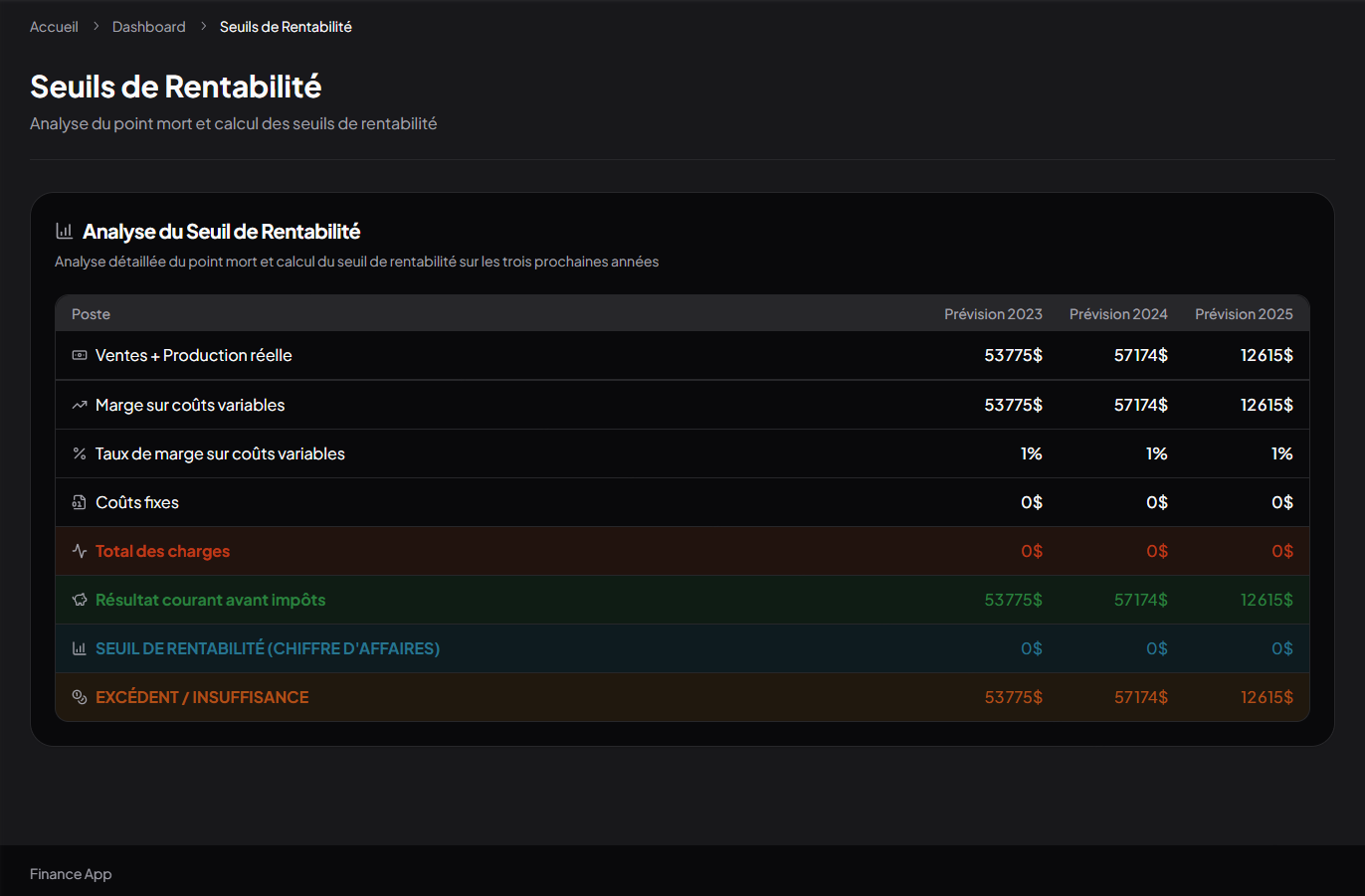Click the percent icon beside Taux de marge
This screenshot has height=896, width=1365.
click(x=80, y=453)
